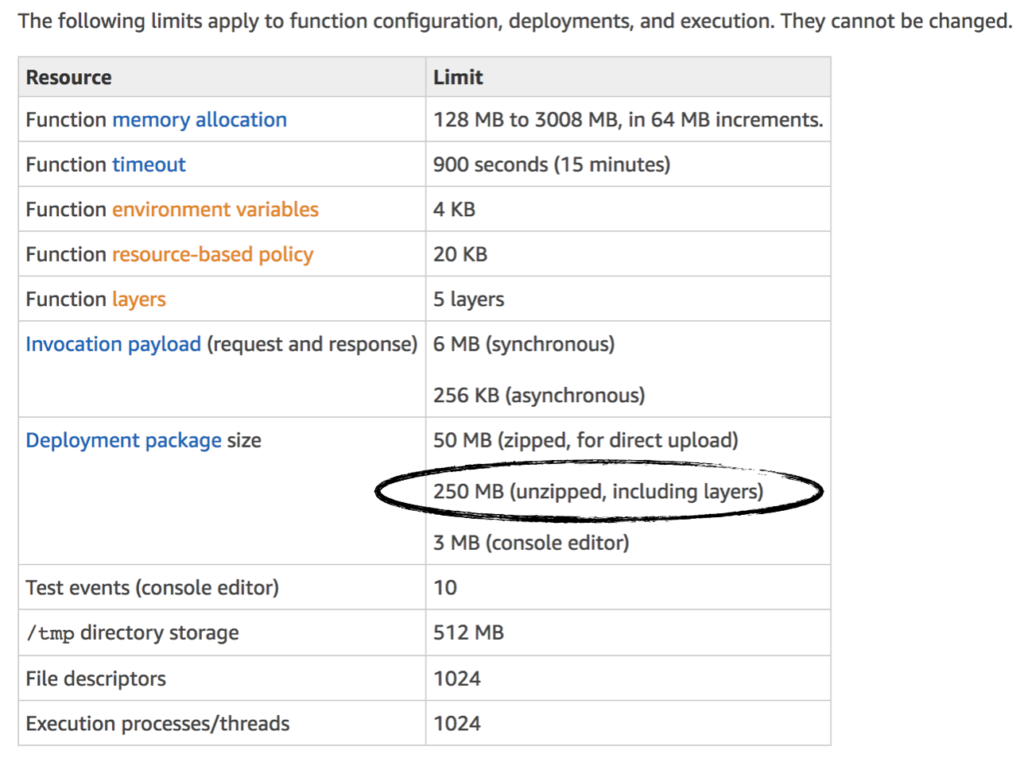Open the resource-based policy link
The image size is (1024, 758).
pos(213,255)
